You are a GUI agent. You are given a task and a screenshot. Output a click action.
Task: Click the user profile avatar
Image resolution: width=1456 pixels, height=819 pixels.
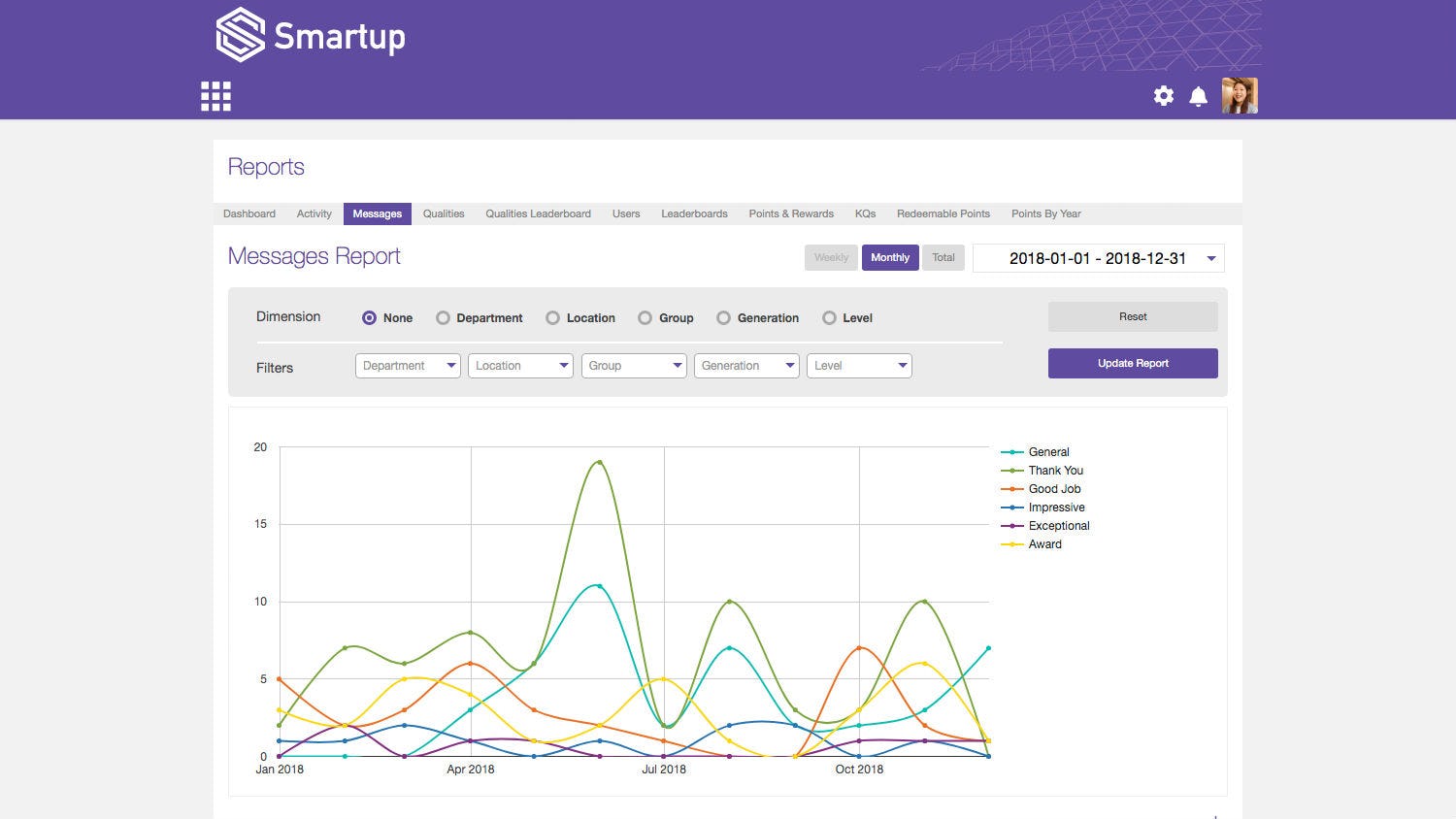tap(1240, 96)
